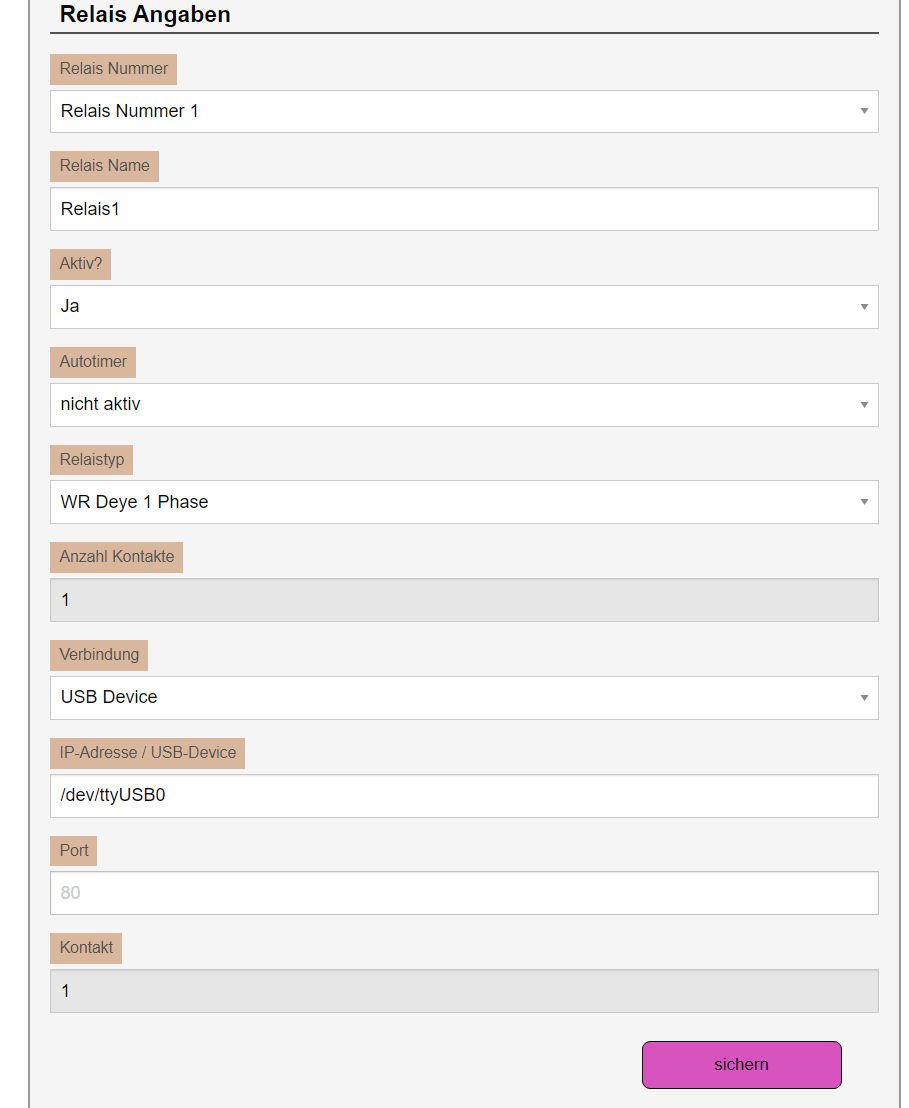
Task: Select the Aktiv? label tag
Action: coord(80,264)
